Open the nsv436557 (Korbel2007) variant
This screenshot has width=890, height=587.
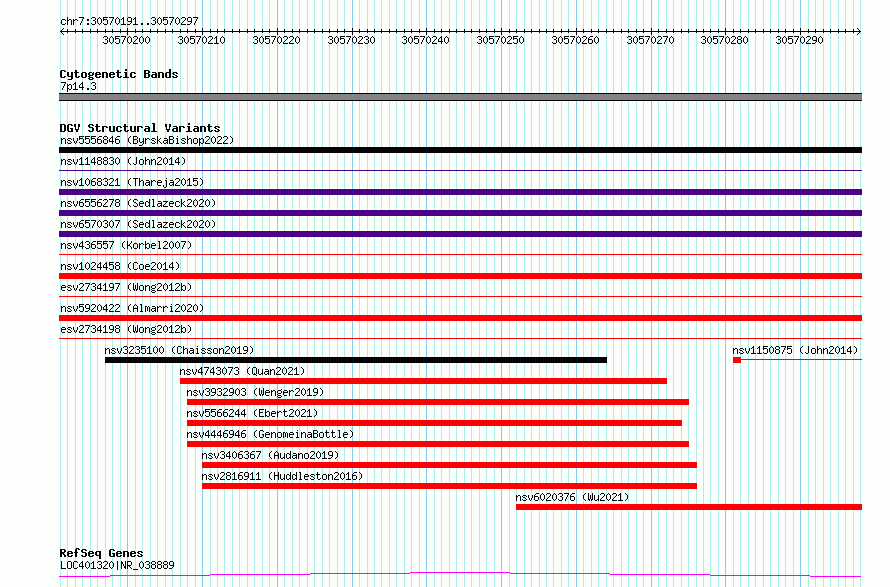pos(126,245)
